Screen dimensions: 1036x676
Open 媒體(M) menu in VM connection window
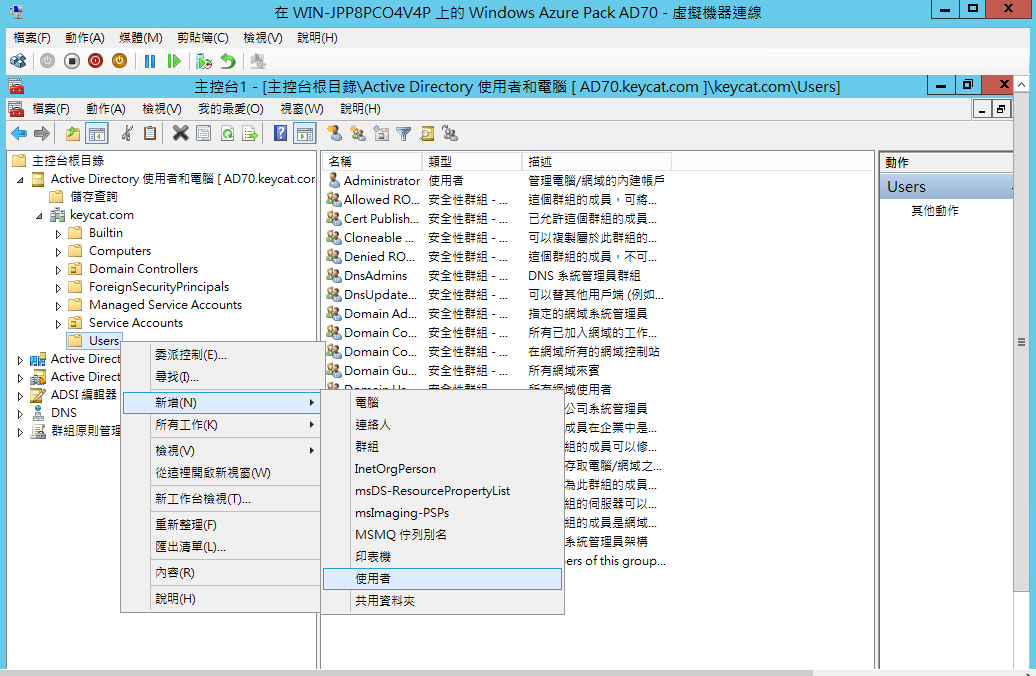141,38
